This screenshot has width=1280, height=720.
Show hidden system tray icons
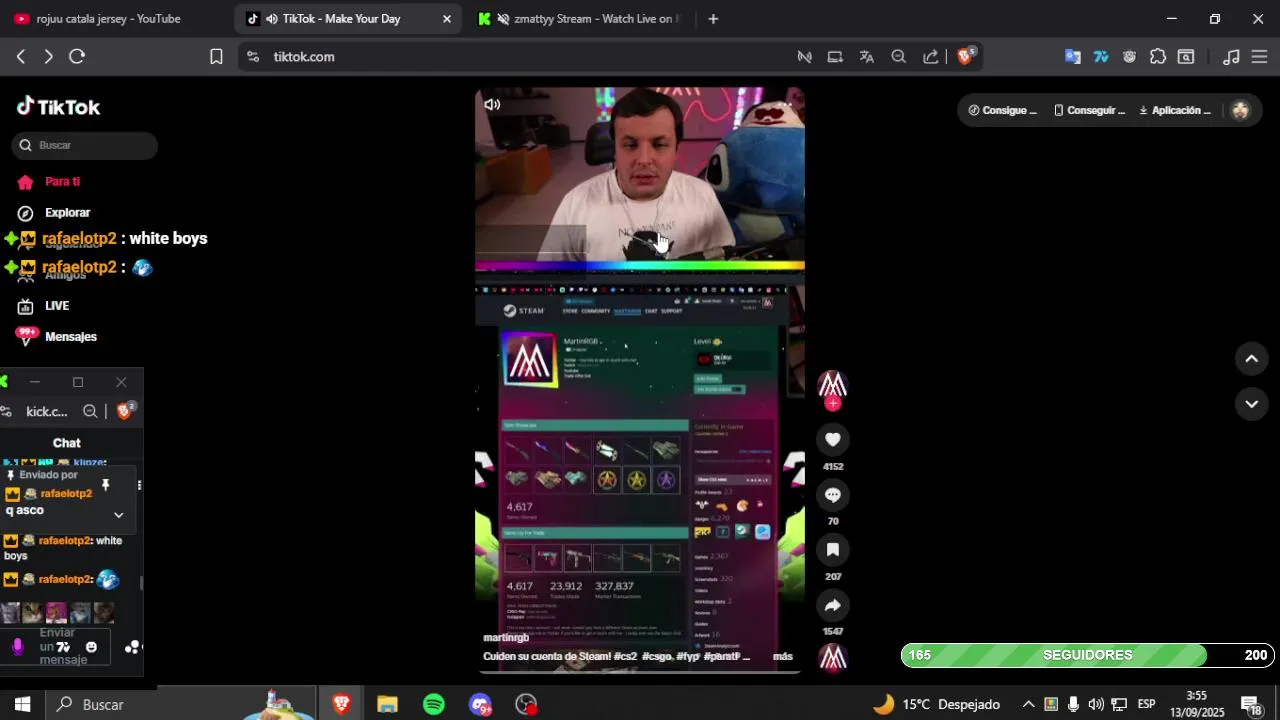[1028, 705]
